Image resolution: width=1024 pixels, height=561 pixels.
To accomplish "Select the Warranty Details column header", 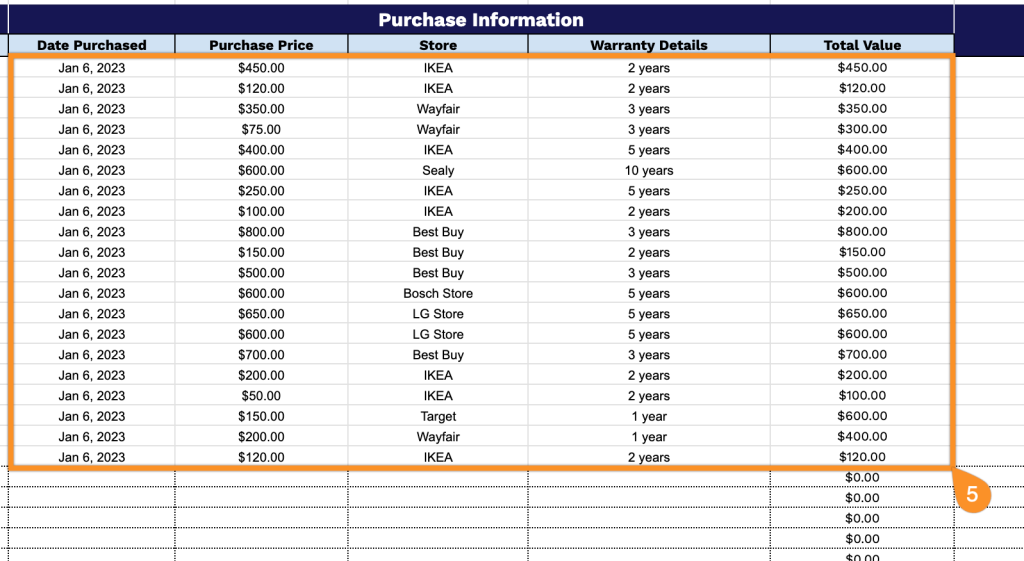I will pos(649,45).
